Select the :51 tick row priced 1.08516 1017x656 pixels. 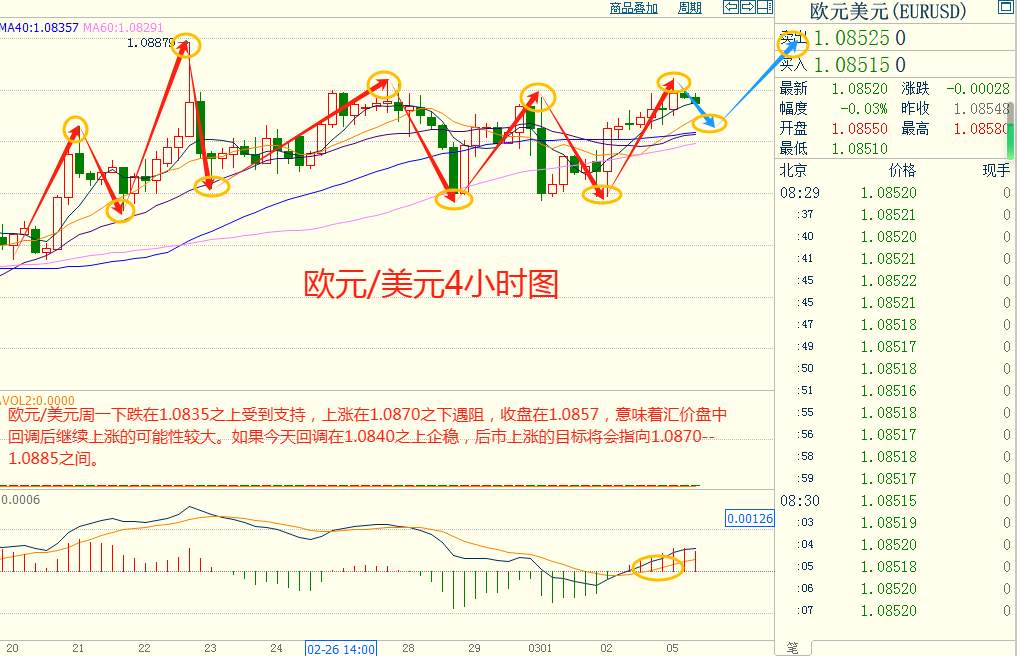pyautogui.click(x=895, y=391)
